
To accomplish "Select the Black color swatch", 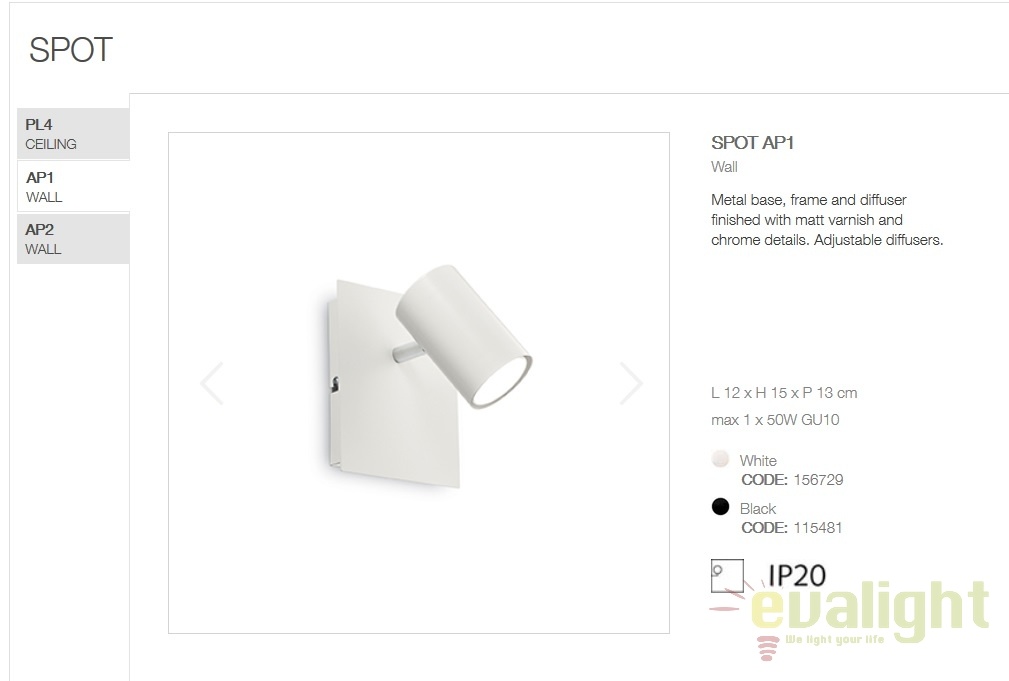I will click(720, 507).
